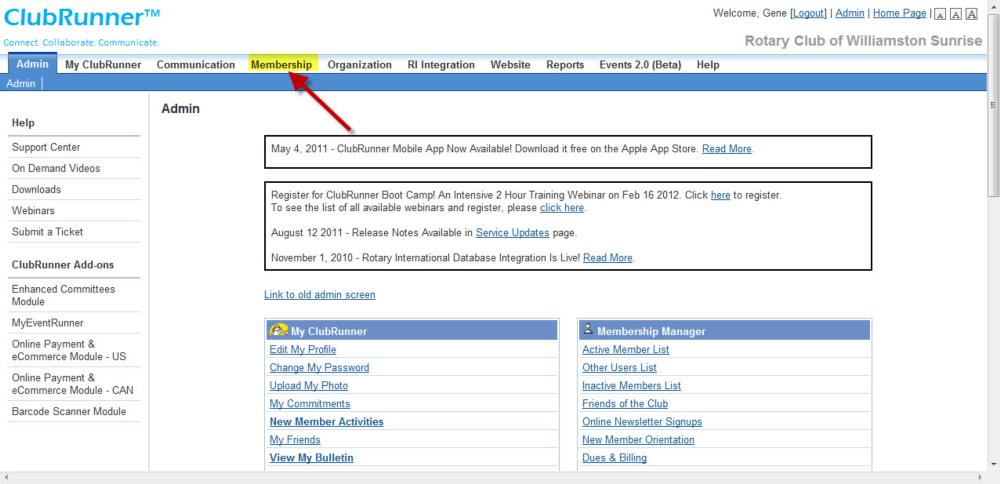Open New Member Orientation
This screenshot has height=484, width=1000.
point(638,440)
